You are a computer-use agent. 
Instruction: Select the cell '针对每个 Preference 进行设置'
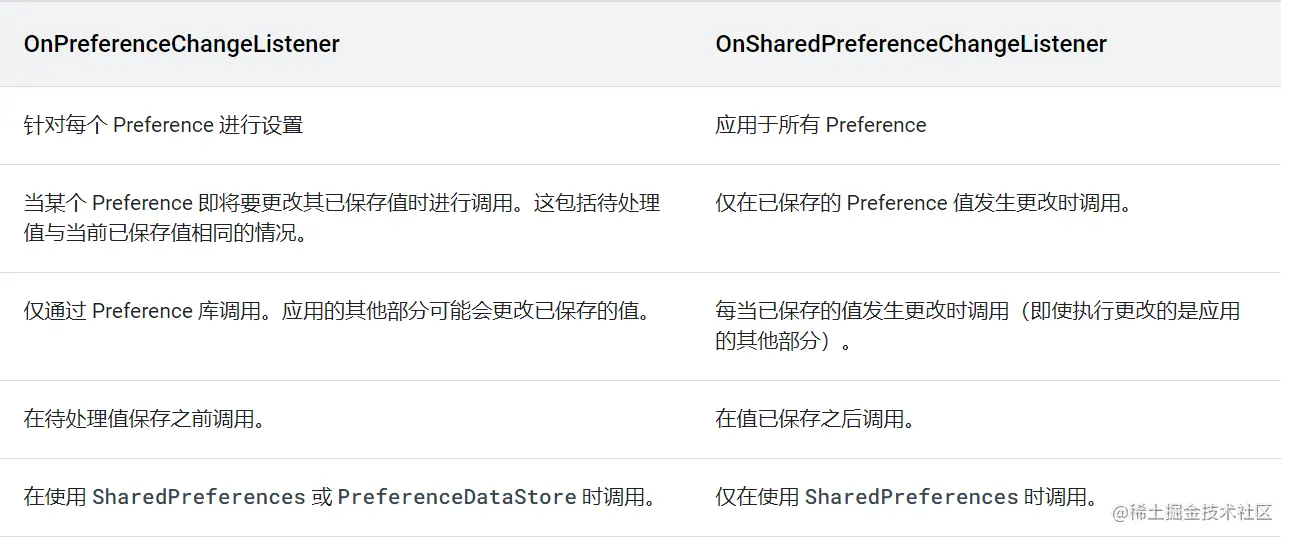[163, 125]
